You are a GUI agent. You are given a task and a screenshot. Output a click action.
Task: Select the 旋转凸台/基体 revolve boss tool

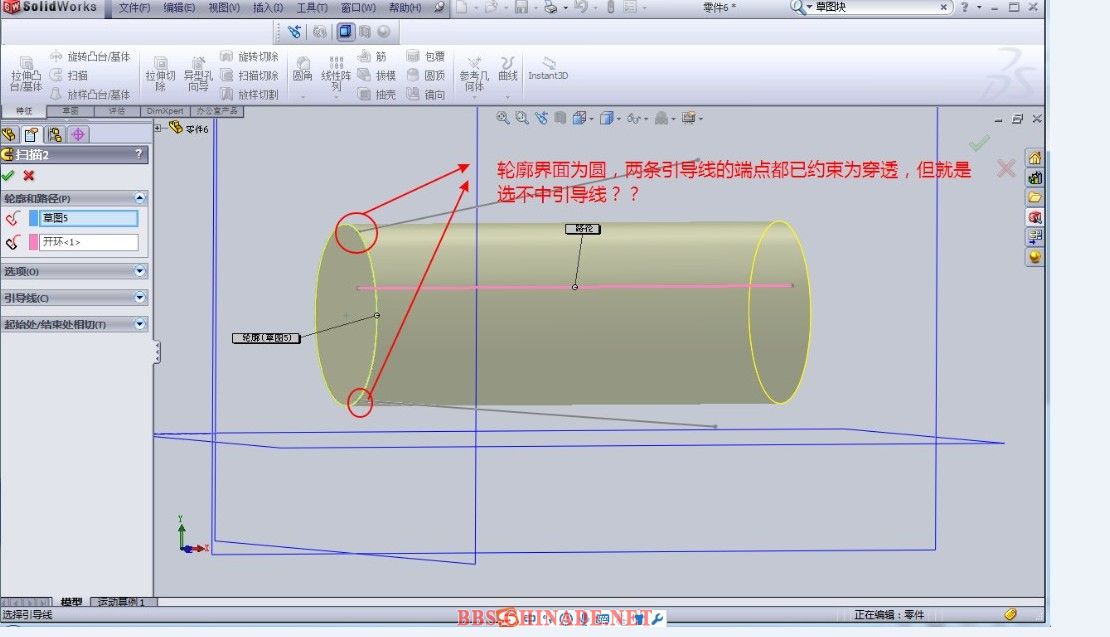pos(90,56)
